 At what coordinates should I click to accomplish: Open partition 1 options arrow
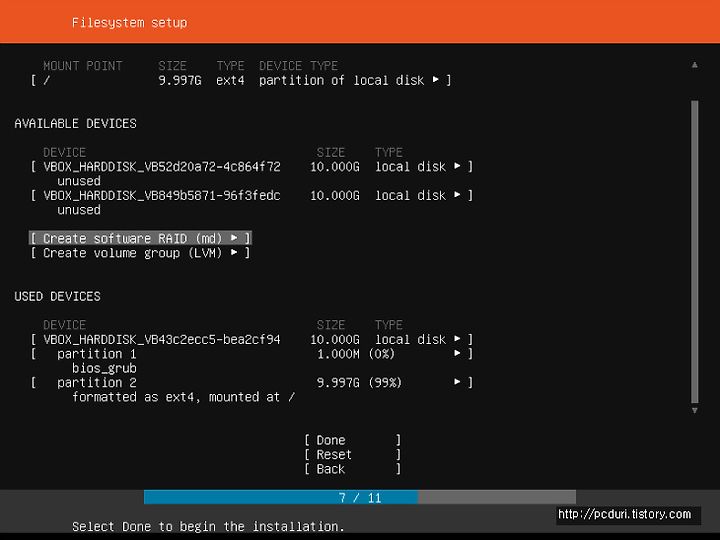tap(457, 353)
